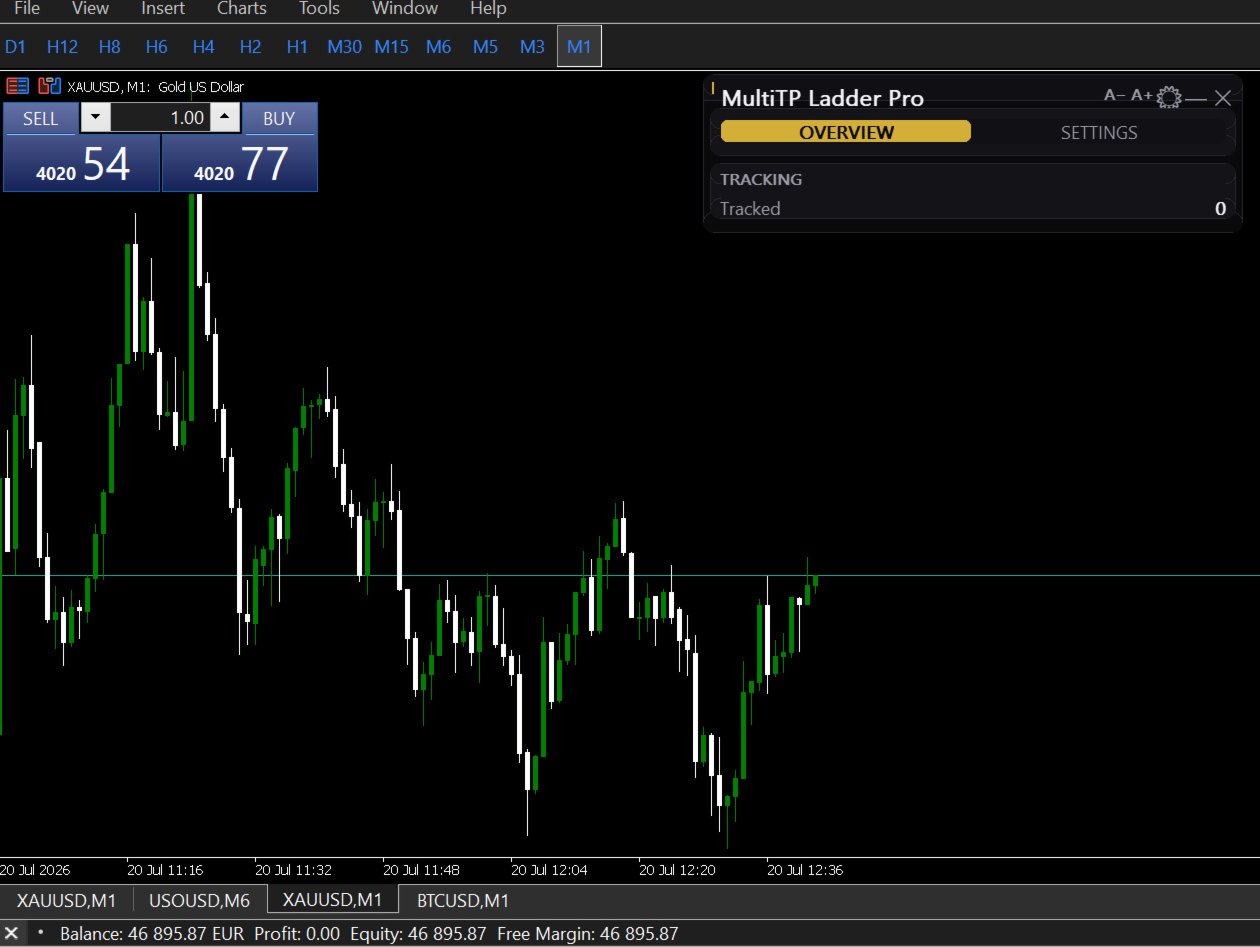This screenshot has height=947, width=1260.
Task: Increase panel font size with A+
Action: [1141, 95]
